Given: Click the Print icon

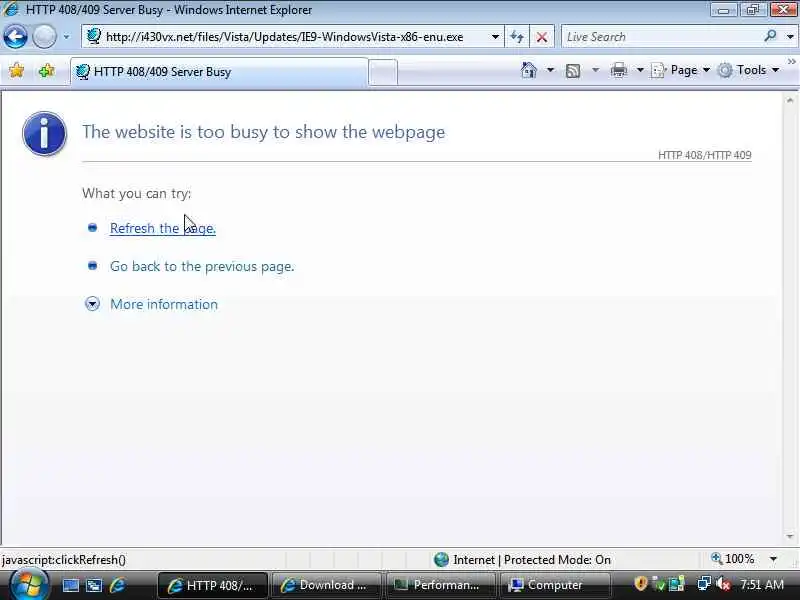Looking at the screenshot, I should 618,70.
